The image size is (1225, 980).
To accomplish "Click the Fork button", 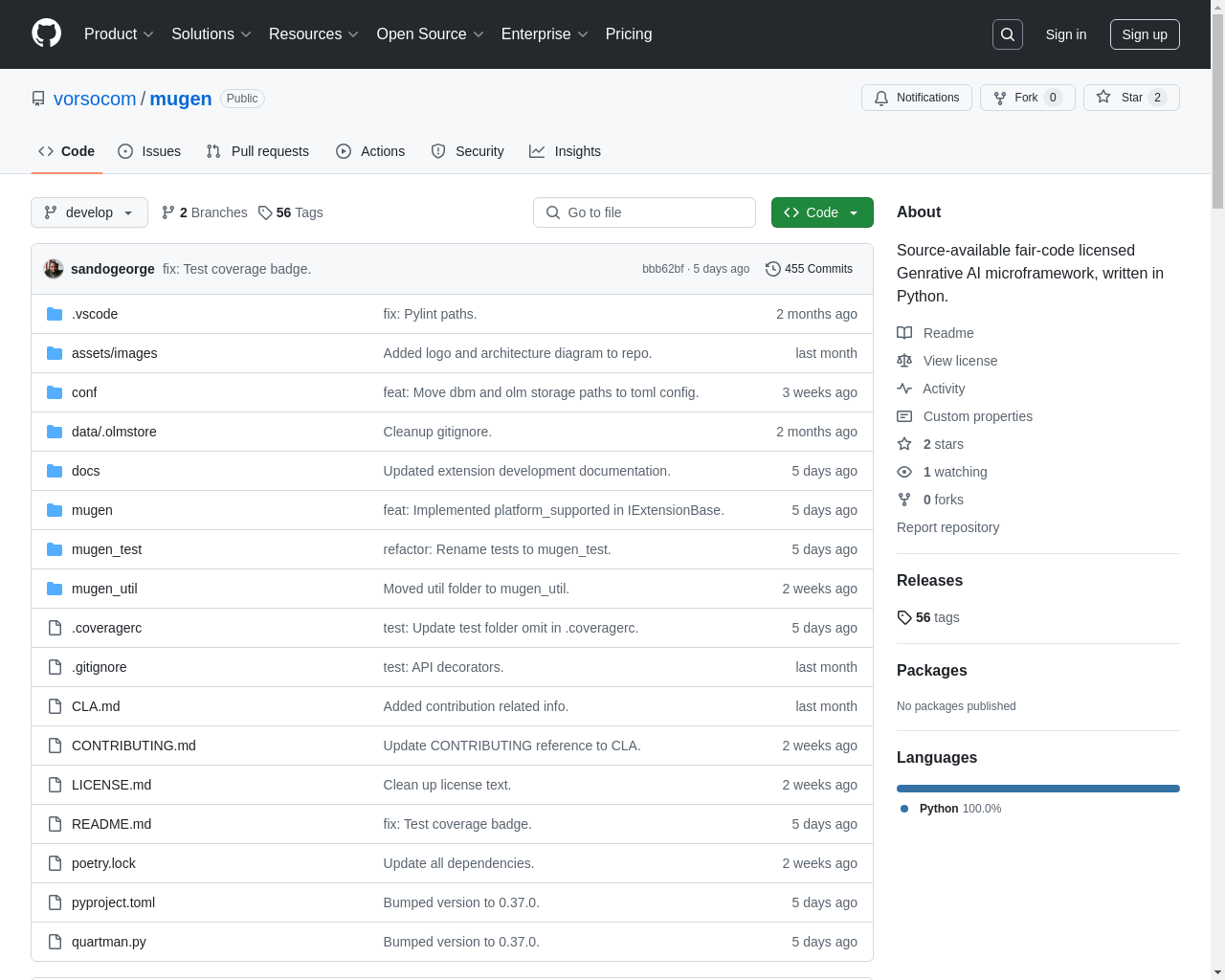I will [x=1027, y=98].
